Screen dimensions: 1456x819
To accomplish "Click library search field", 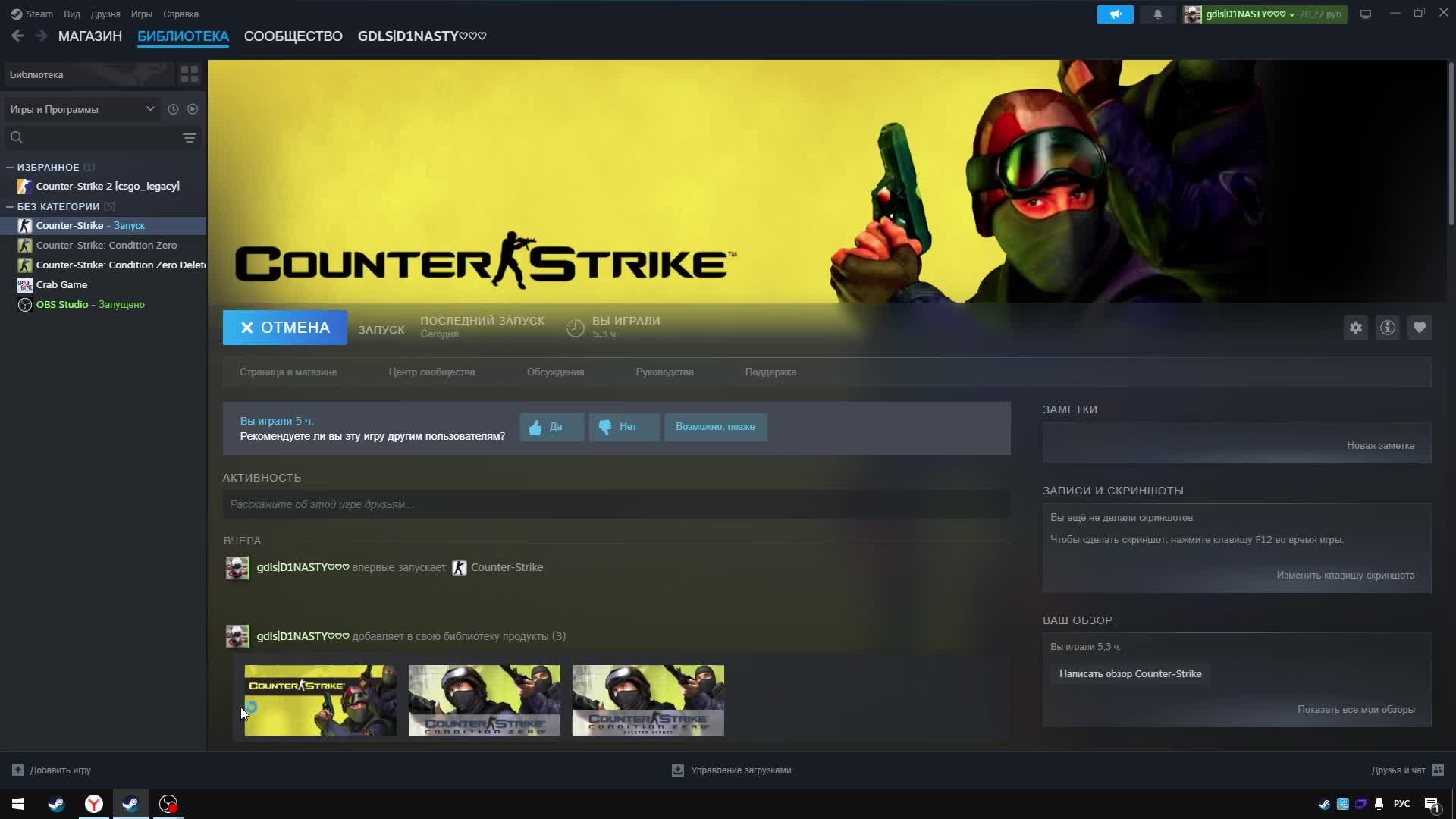I will 91,137.
